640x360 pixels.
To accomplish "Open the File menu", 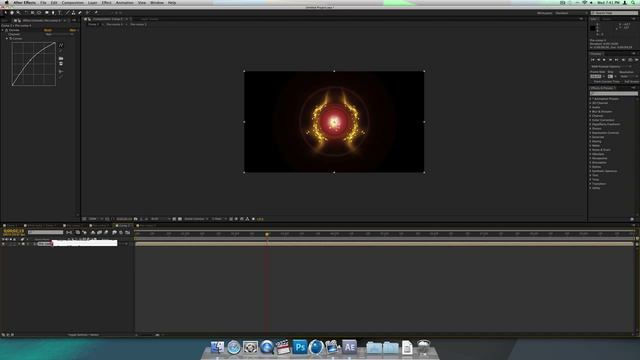I will click(x=43, y=3).
